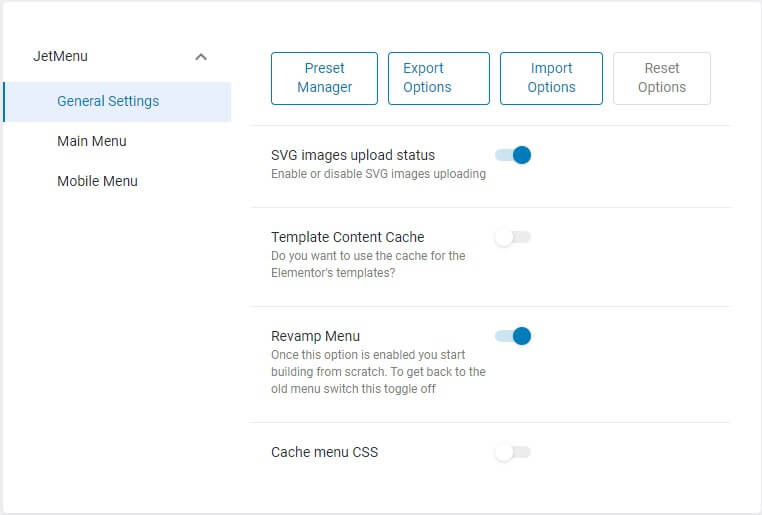Click the Reset Options button
This screenshot has width=762, height=515.
coord(661,78)
